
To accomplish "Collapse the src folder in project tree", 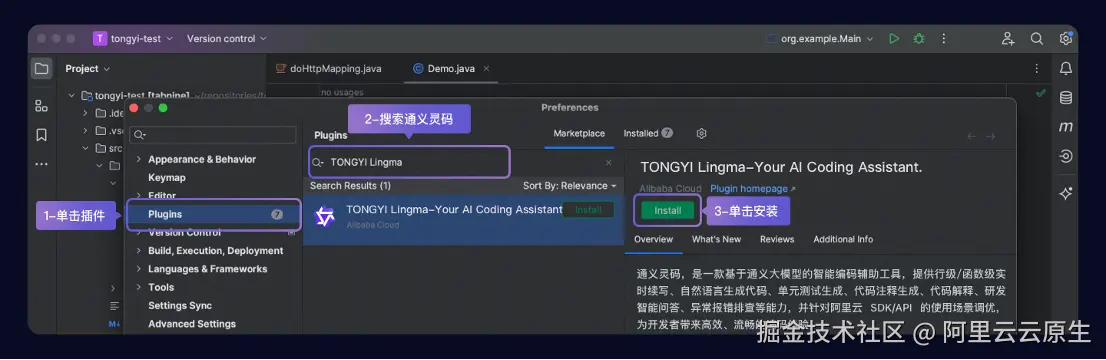I will tap(85, 148).
